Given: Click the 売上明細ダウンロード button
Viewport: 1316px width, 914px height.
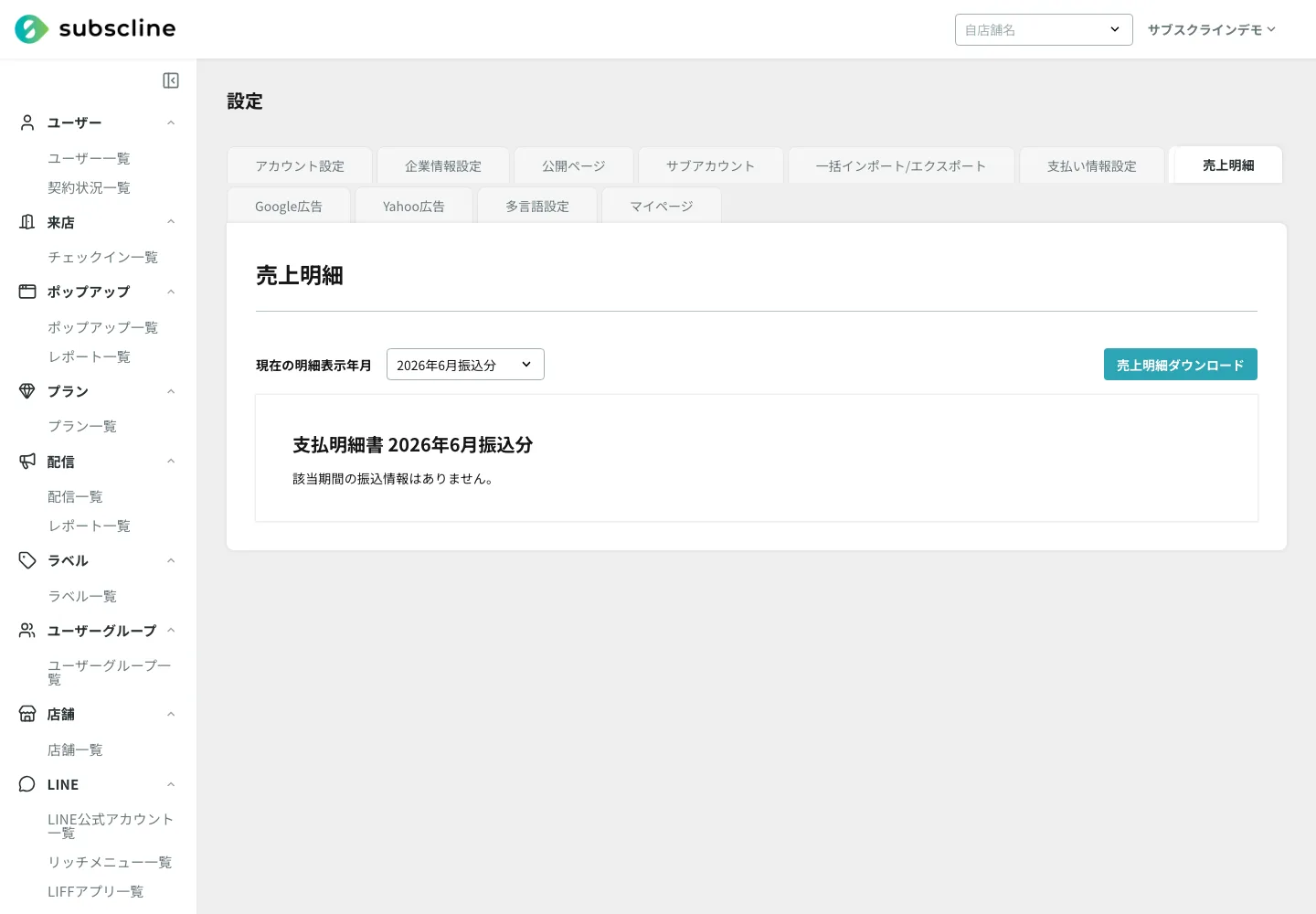Looking at the screenshot, I should 1181,365.
